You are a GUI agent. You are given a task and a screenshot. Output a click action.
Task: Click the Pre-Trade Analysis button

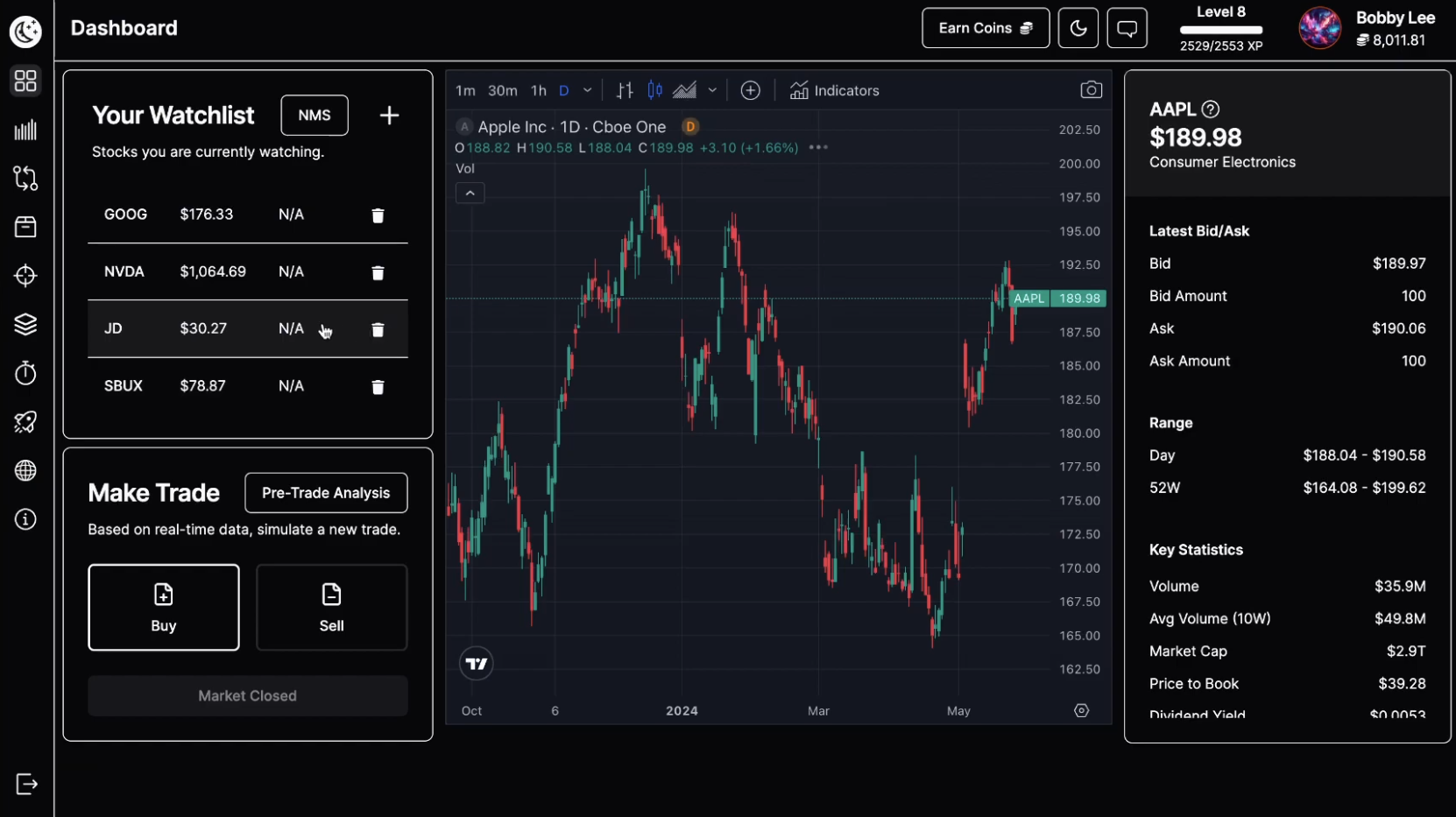326,493
